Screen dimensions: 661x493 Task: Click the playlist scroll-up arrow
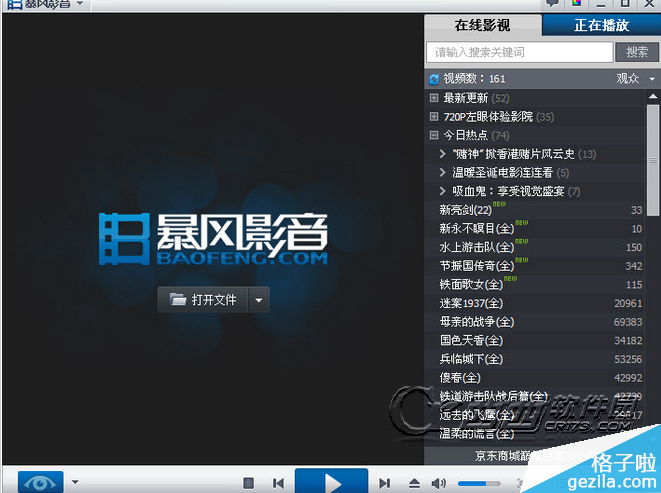[x=653, y=97]
